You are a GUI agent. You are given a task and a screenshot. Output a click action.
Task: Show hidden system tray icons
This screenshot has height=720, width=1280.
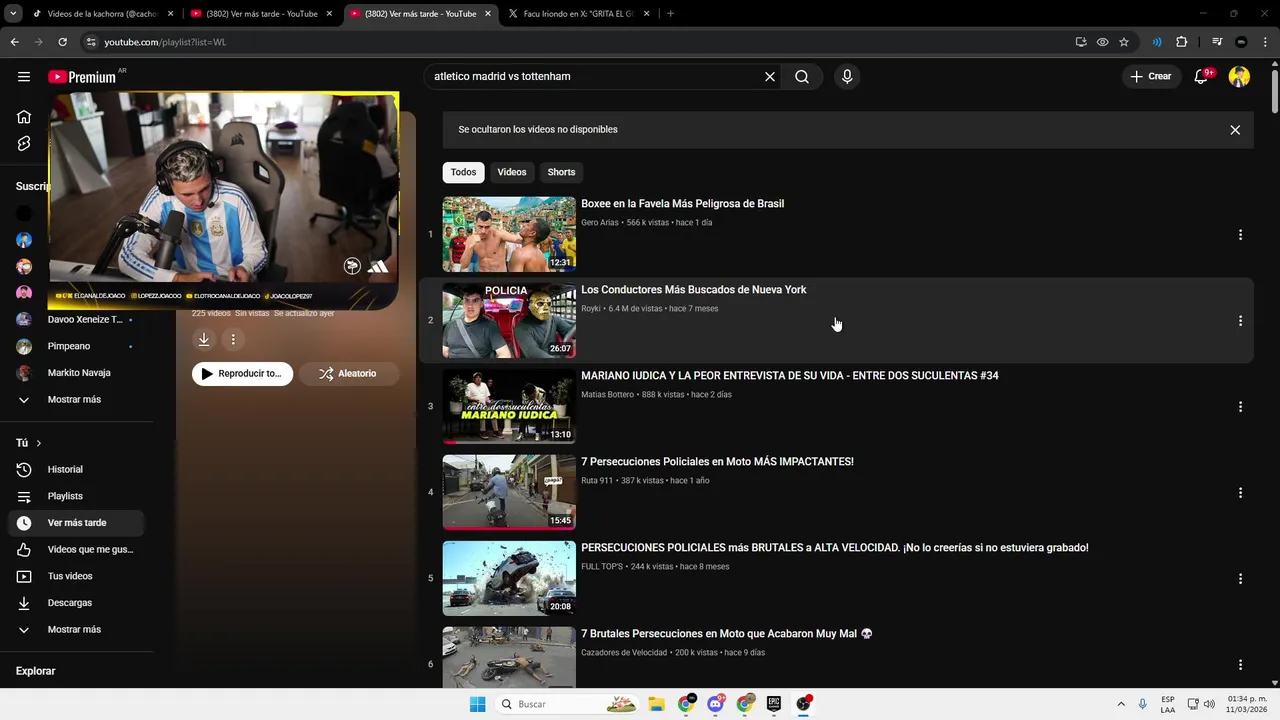(1121, 704)
